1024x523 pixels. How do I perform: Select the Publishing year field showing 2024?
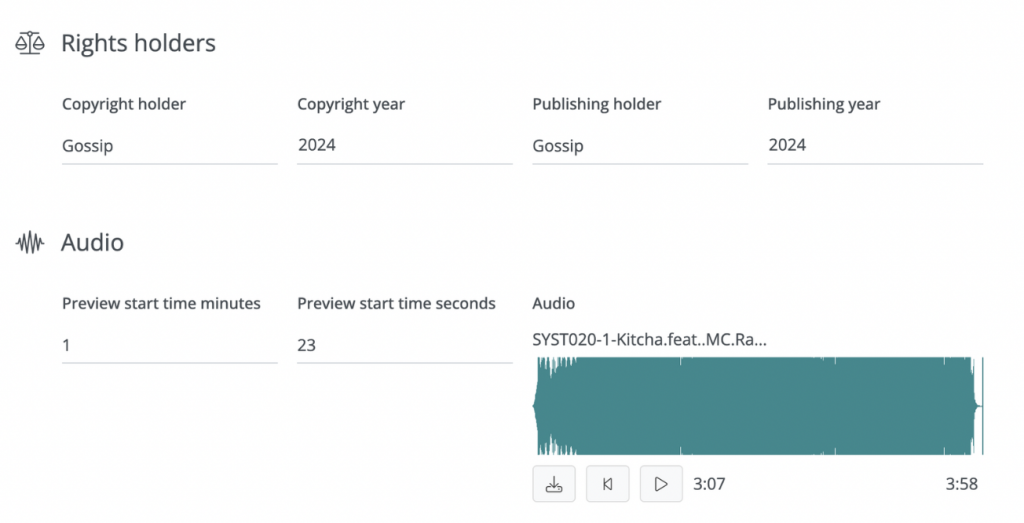[875, 146]
